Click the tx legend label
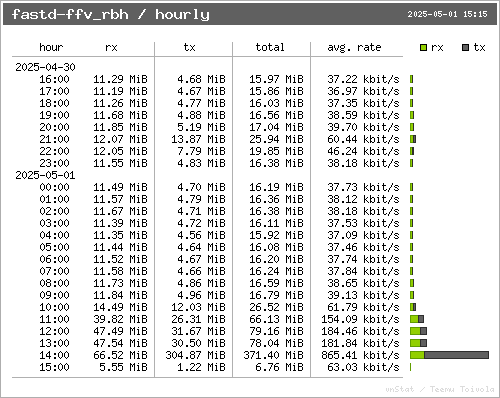500x398 pixels. [x=479, y=47]
